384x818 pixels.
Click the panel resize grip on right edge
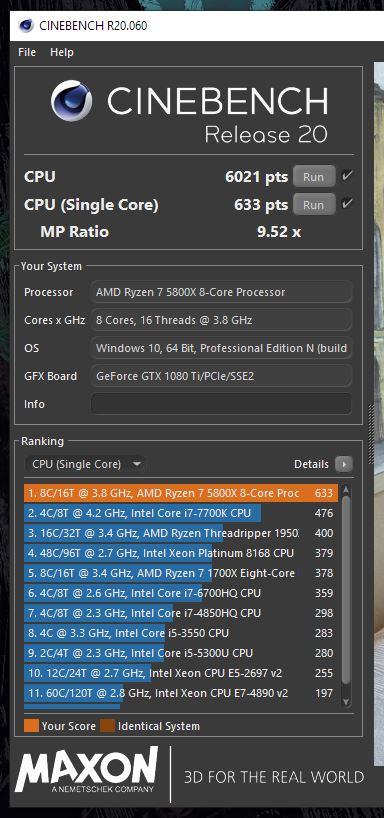click(371, 435)
